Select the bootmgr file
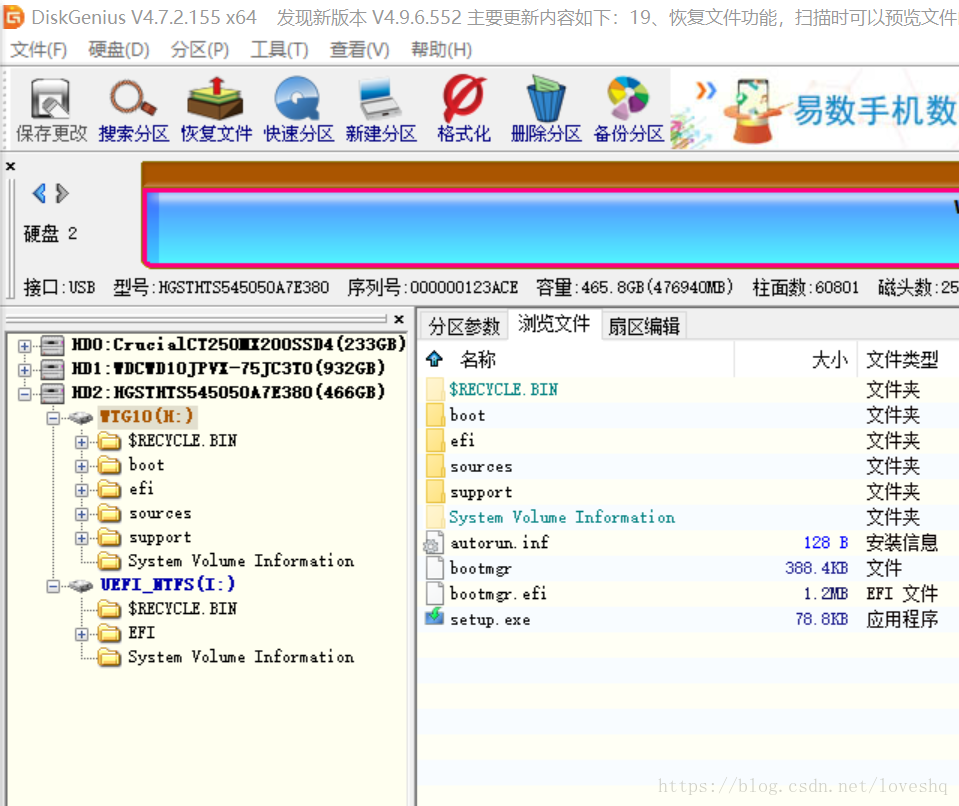The image size is (959, 806). point(481,568)
